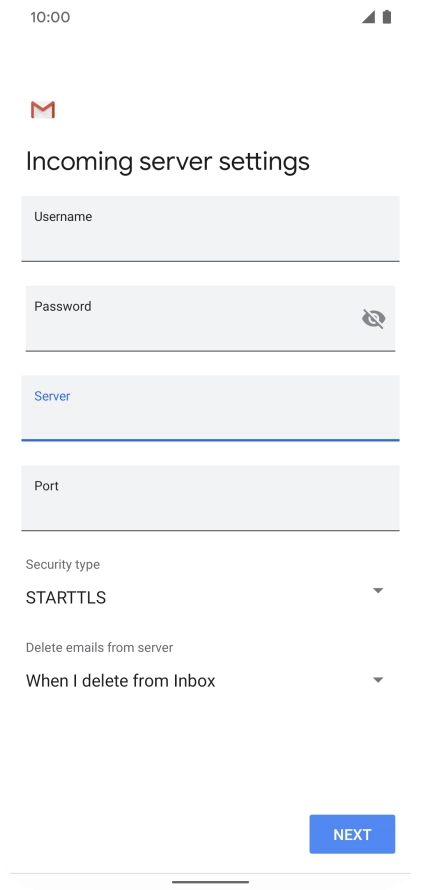
Task: Toggle password visibility eye icon
Action: pos(373,318)
